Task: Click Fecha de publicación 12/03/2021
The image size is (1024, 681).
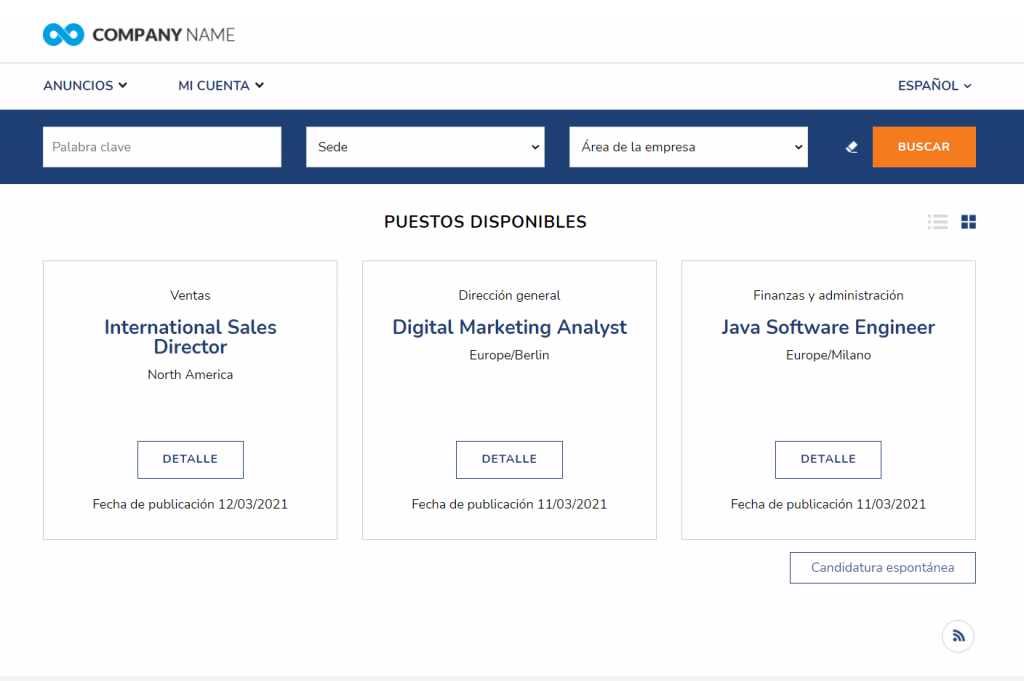Action: (190, 504)
